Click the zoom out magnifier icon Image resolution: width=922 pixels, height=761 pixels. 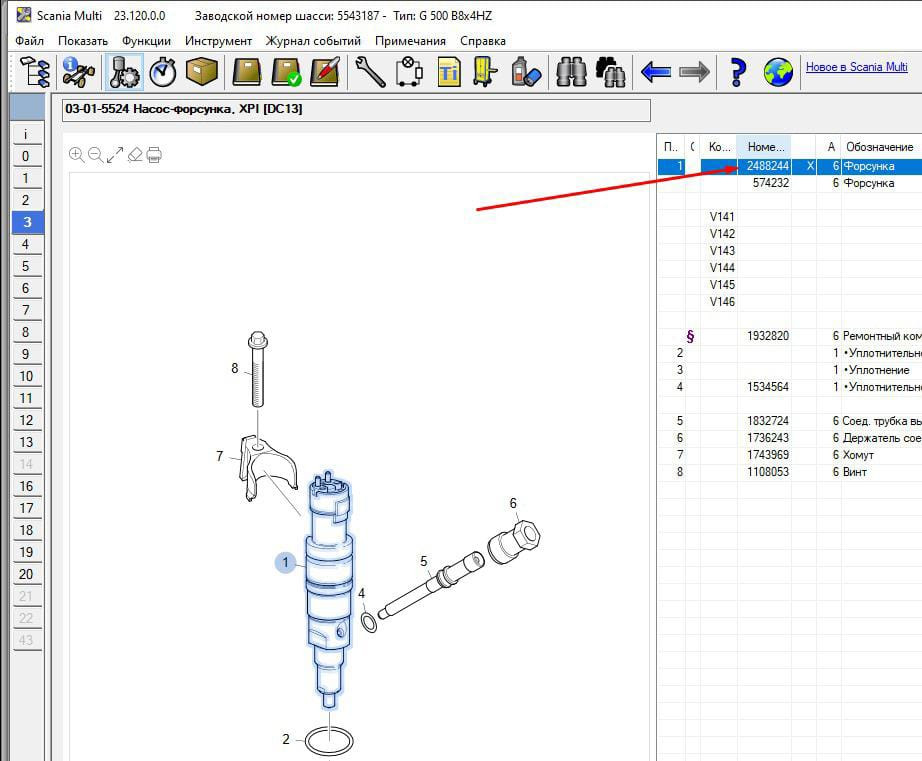click(x=96, y=154)
